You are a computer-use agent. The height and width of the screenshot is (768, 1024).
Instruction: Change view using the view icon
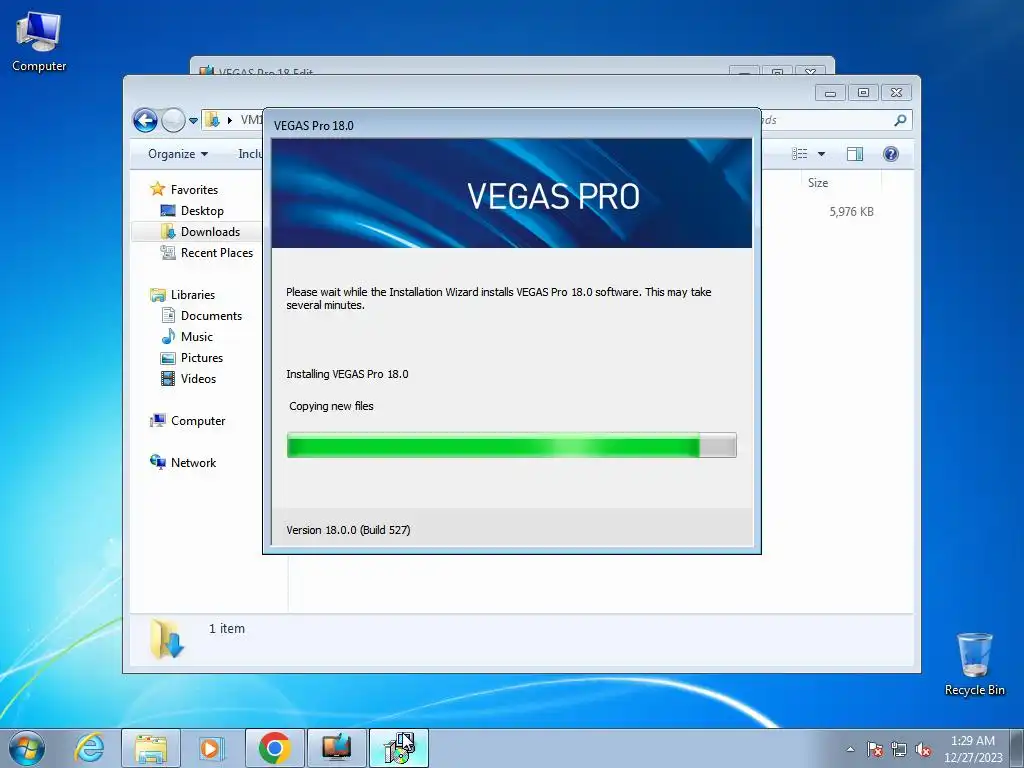(x=799, y=154)
